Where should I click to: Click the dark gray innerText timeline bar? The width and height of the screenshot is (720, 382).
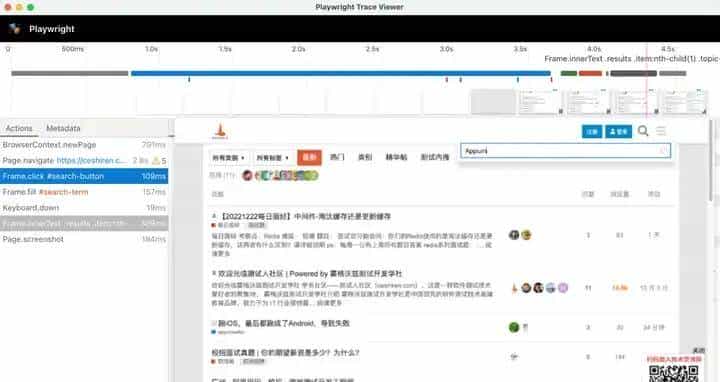(634, 73)
